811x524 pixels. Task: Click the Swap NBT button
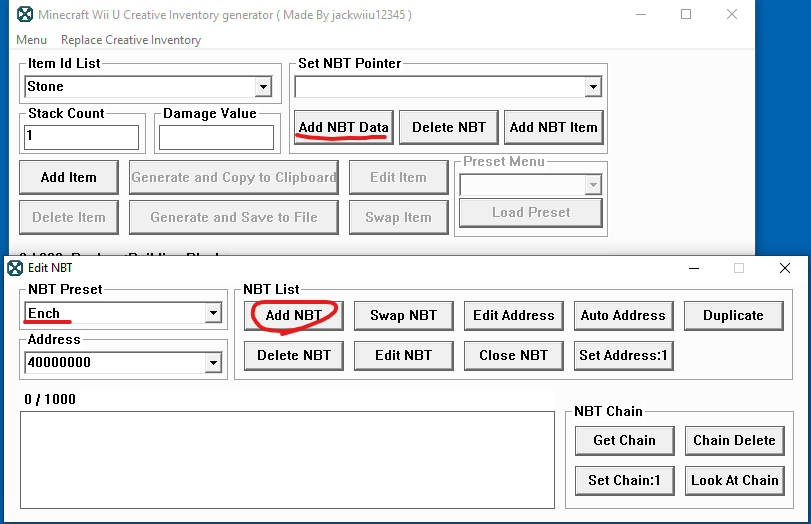click(403, 316)
